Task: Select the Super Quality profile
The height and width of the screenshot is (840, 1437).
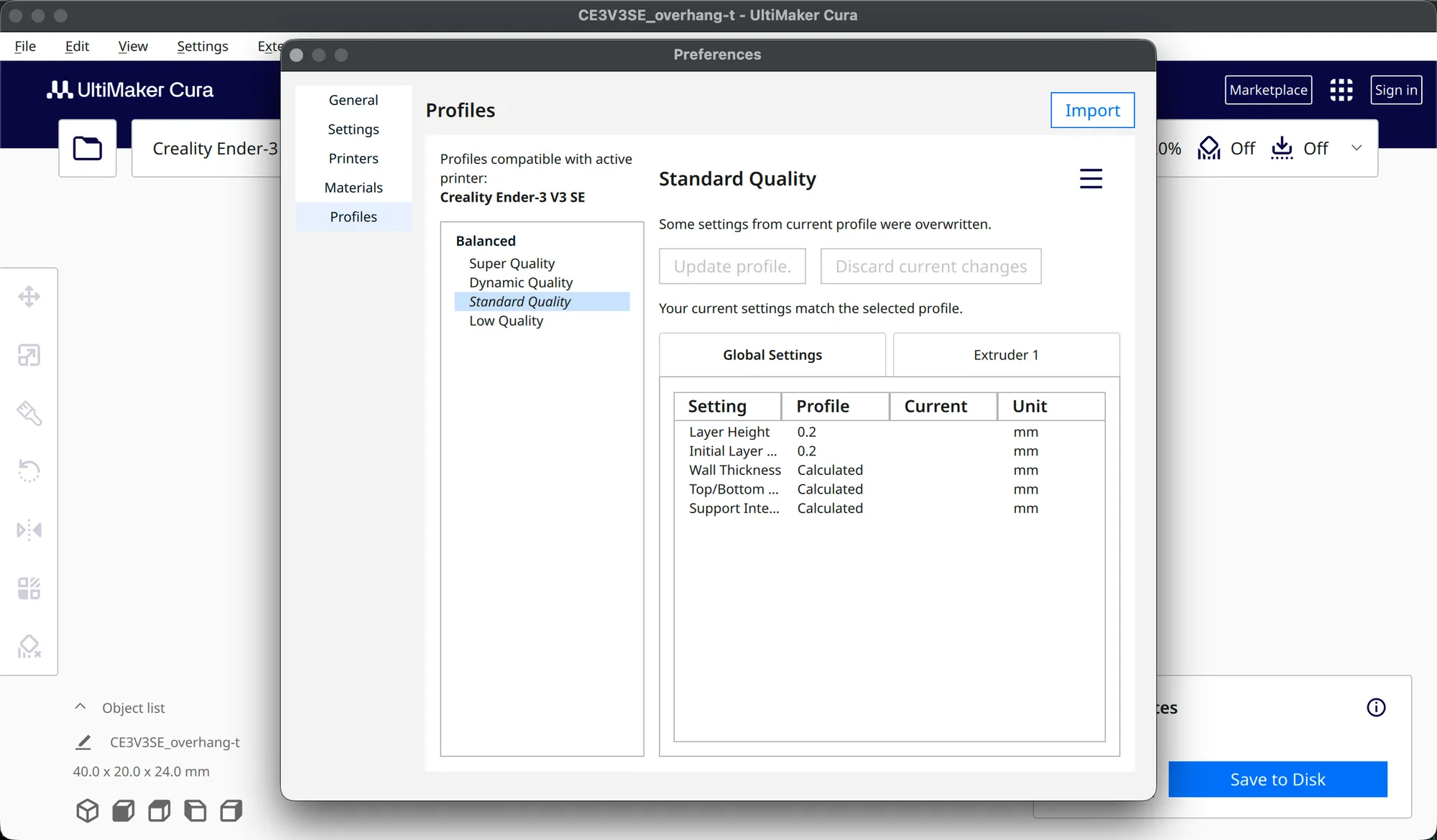Action: click(542, 264)
